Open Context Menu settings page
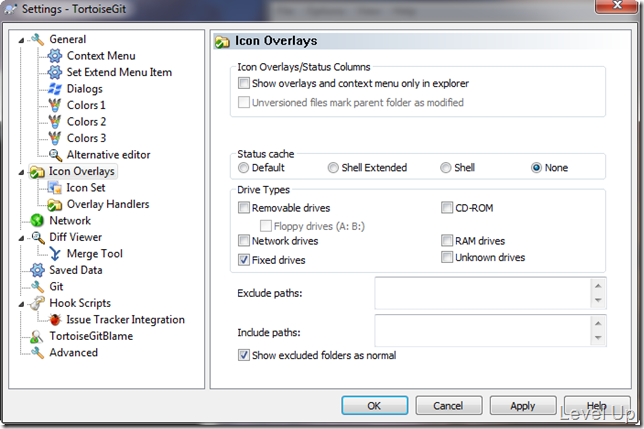 coord(101,56)
